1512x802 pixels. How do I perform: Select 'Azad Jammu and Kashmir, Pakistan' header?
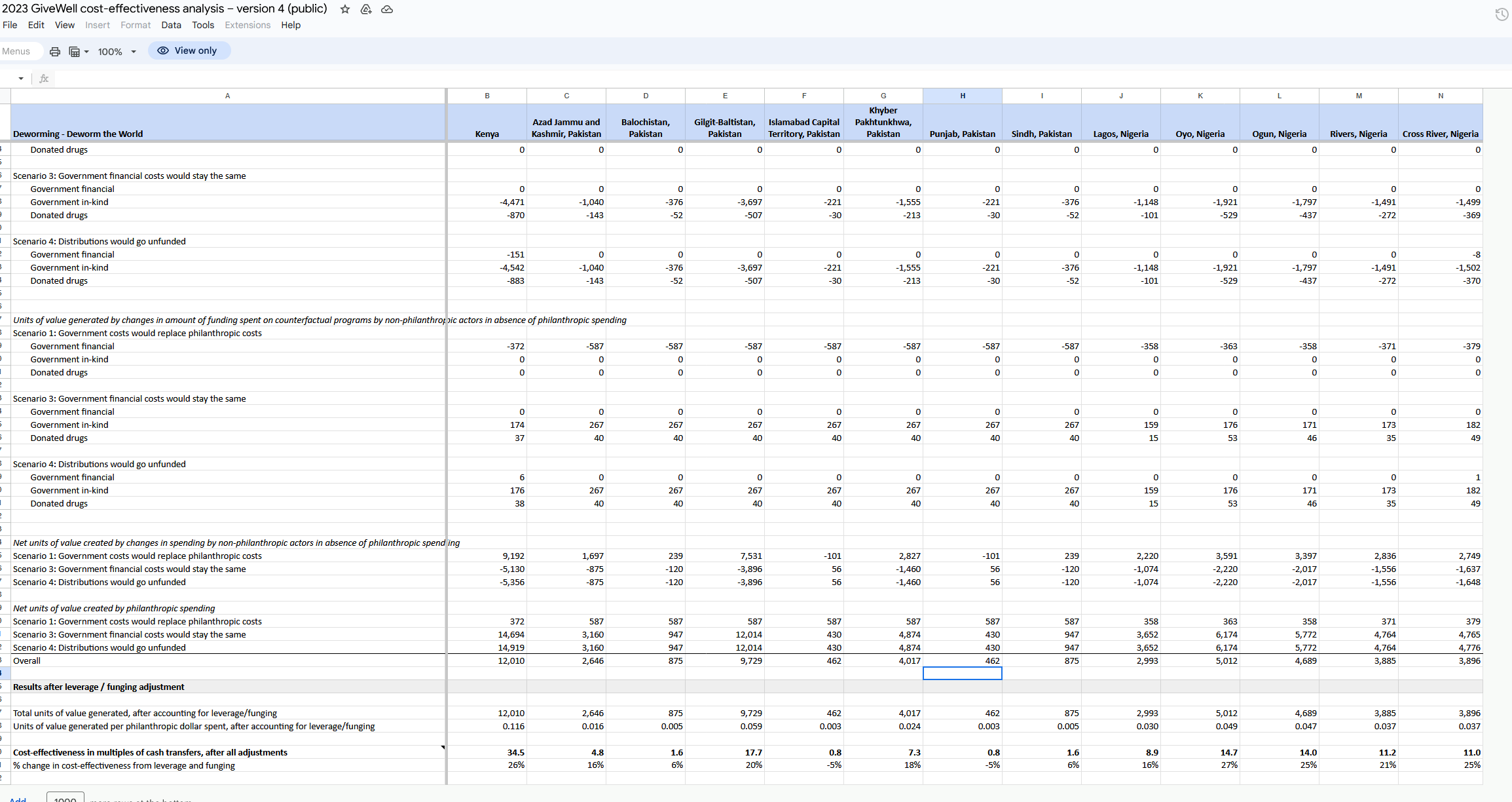pos(566,122)
